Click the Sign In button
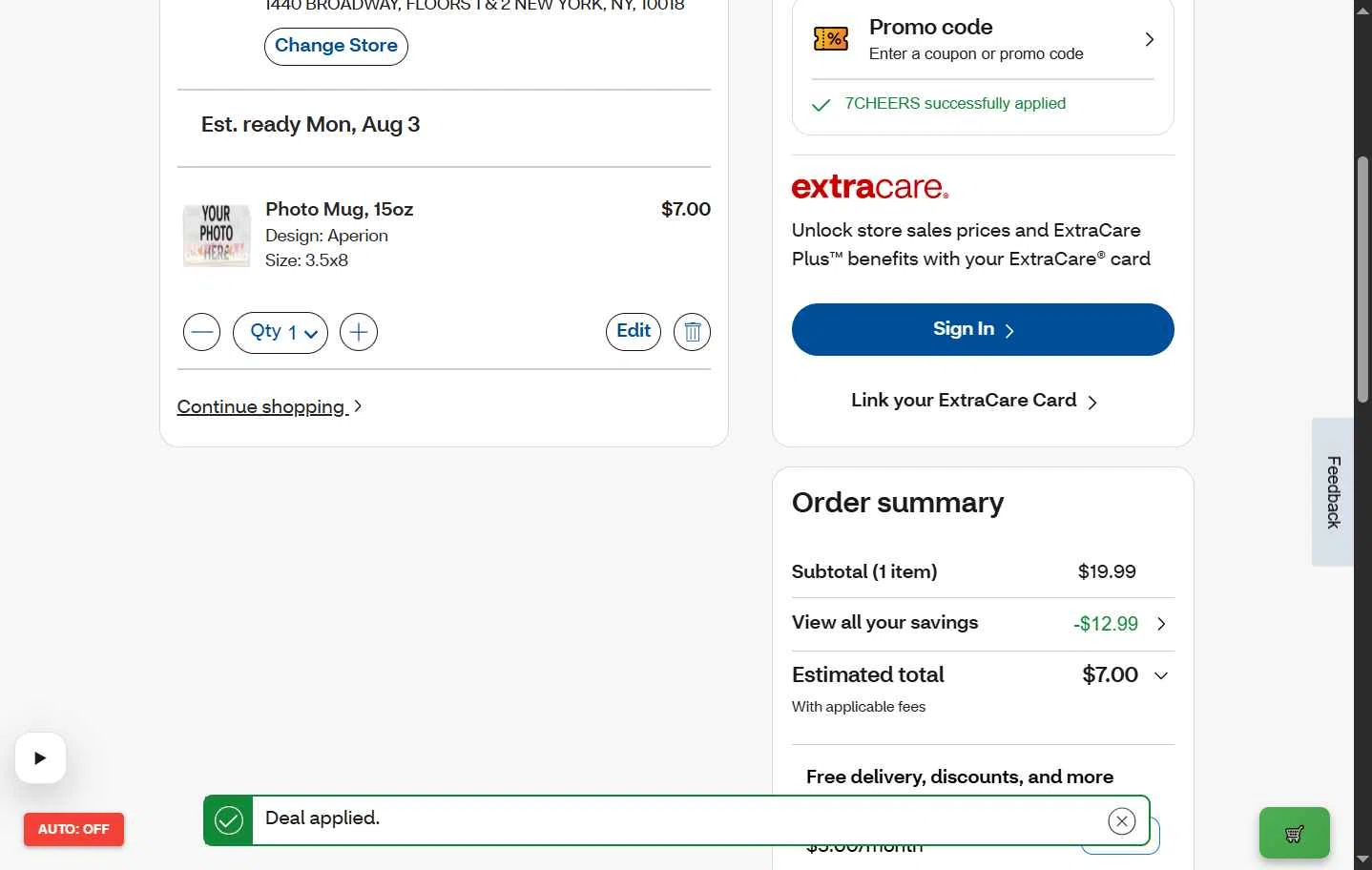The width and height of the screenshot is (1372, 870). point(983,329)
